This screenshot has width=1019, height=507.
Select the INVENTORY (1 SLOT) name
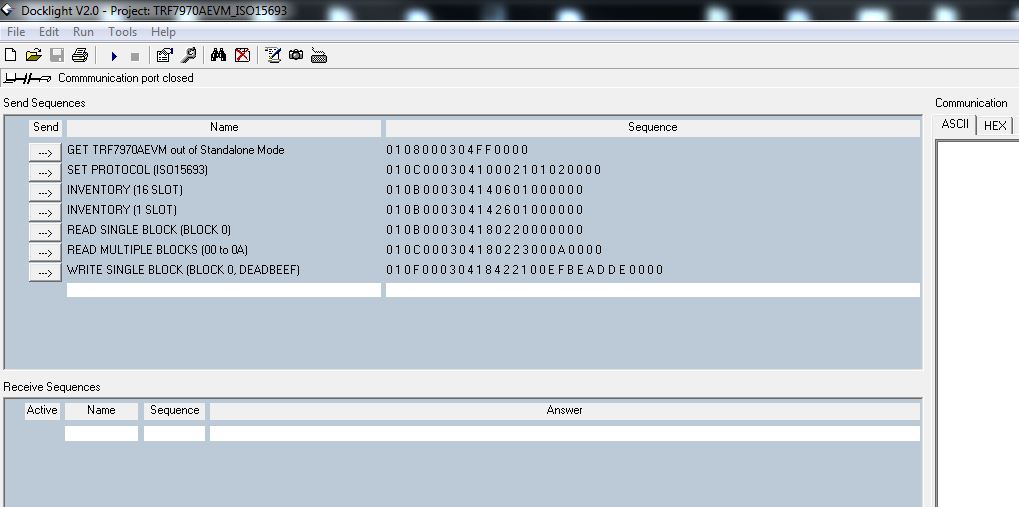[x=122, y=210]
